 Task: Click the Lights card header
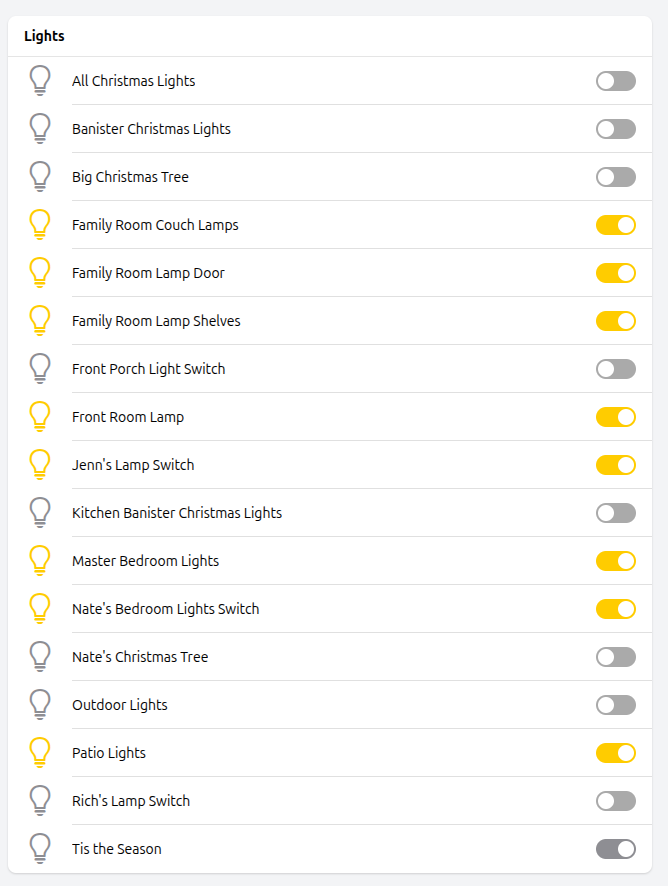pos(44,36)
